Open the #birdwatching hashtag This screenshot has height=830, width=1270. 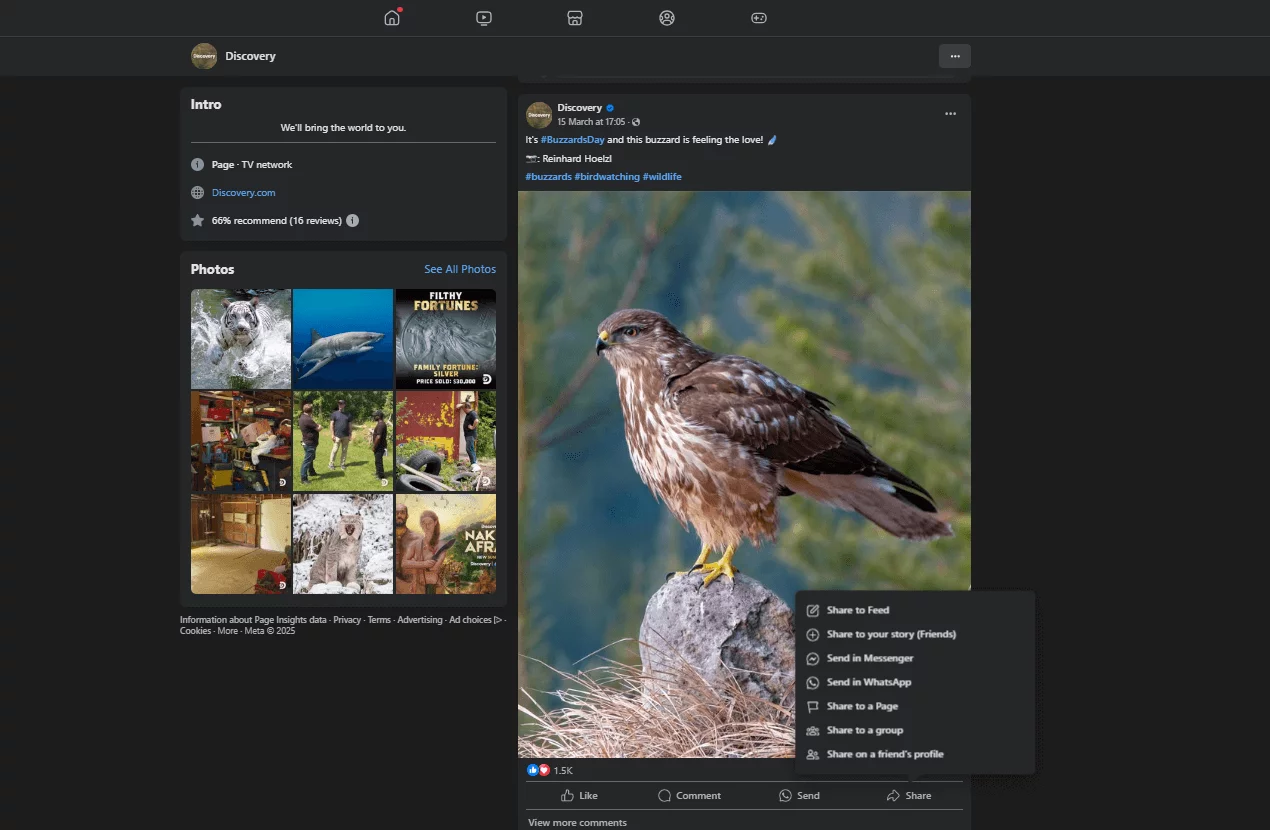(607, 177)
